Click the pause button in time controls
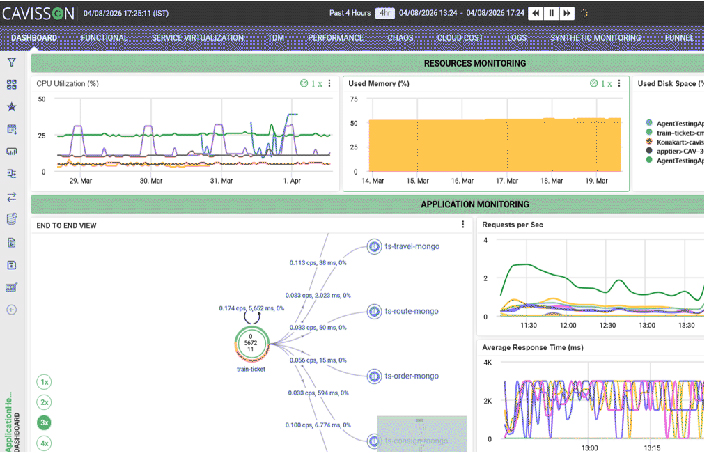 point(551,13)
